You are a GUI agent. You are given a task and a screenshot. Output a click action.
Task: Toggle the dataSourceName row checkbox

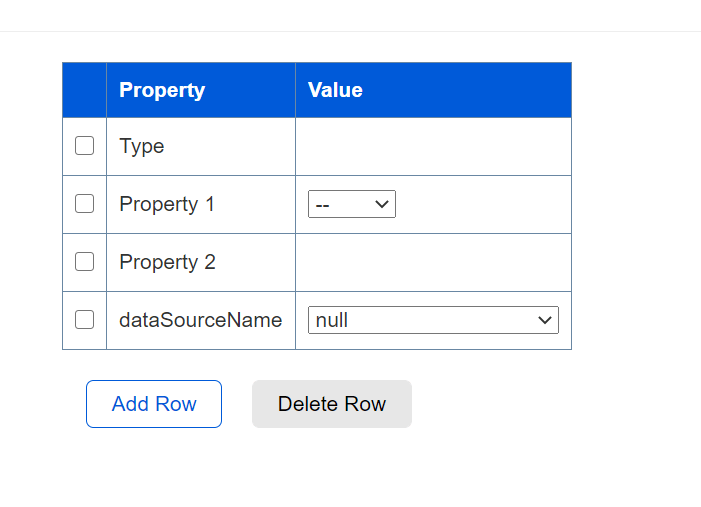85,320
